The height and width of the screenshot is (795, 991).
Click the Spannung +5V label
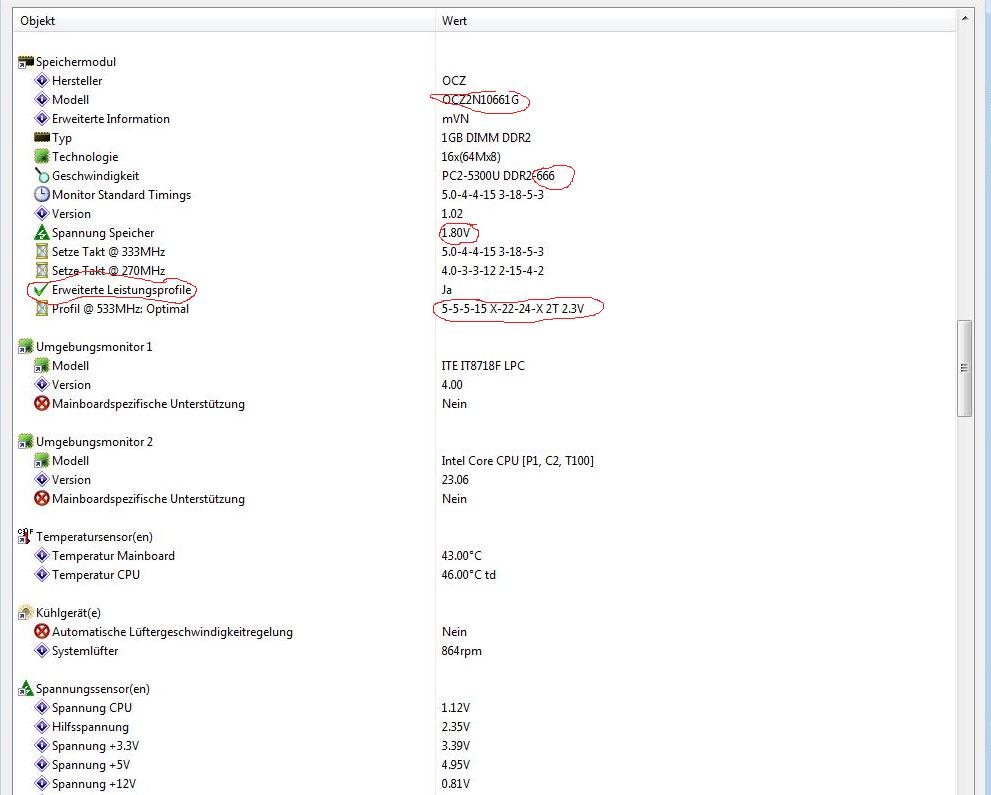91,764
